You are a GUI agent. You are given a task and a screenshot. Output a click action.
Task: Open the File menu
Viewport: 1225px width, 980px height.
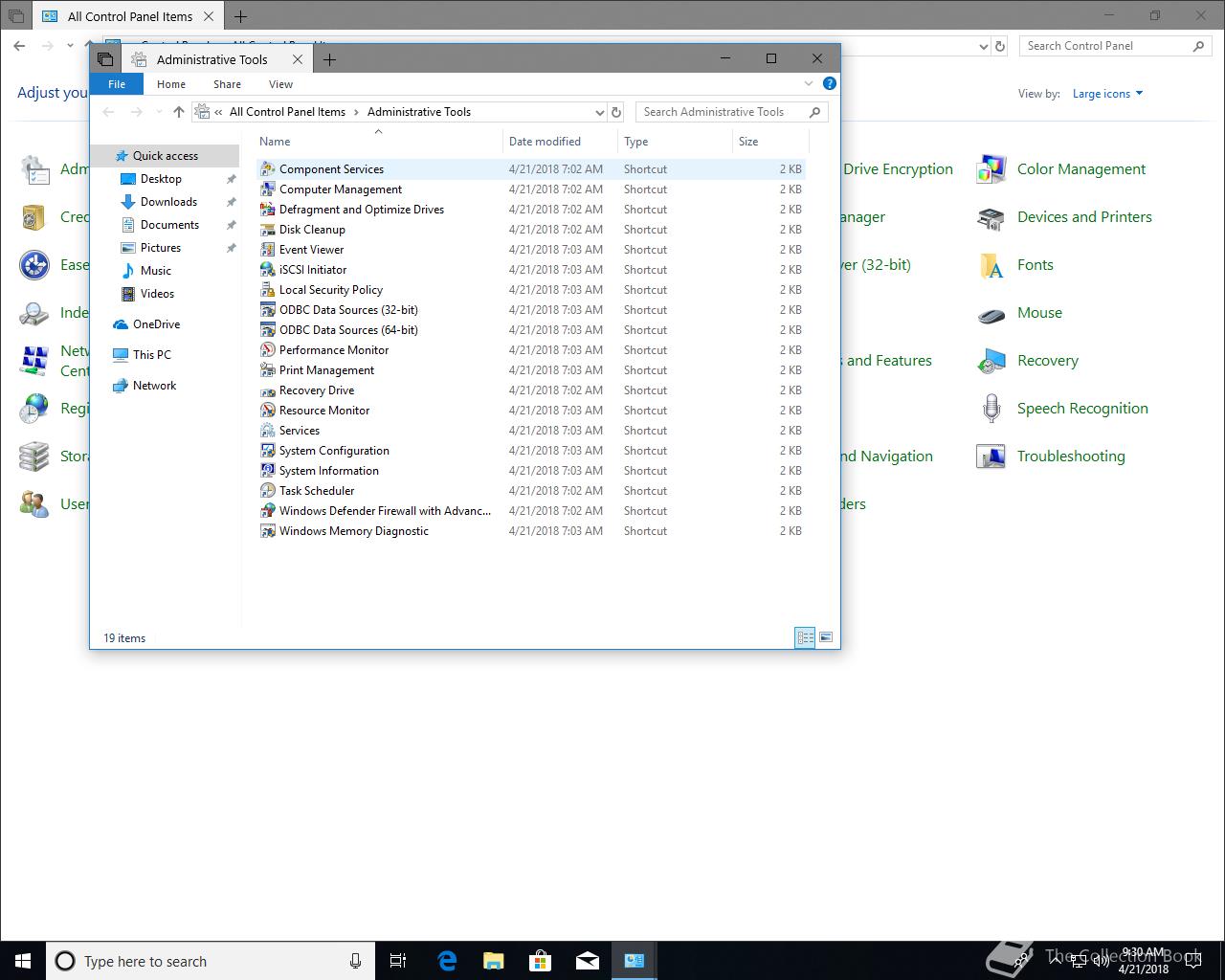pyautogui.click(x=117, y=84)
